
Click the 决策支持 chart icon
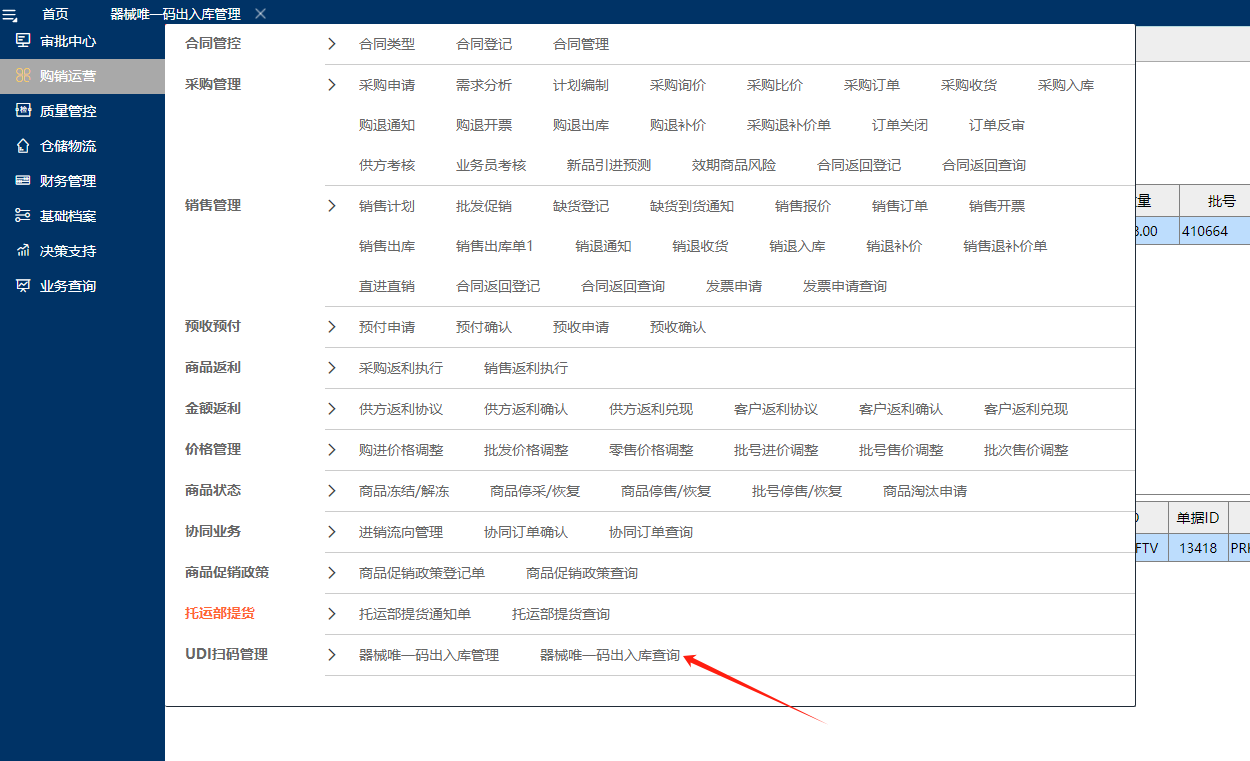[x=22, y=251]
